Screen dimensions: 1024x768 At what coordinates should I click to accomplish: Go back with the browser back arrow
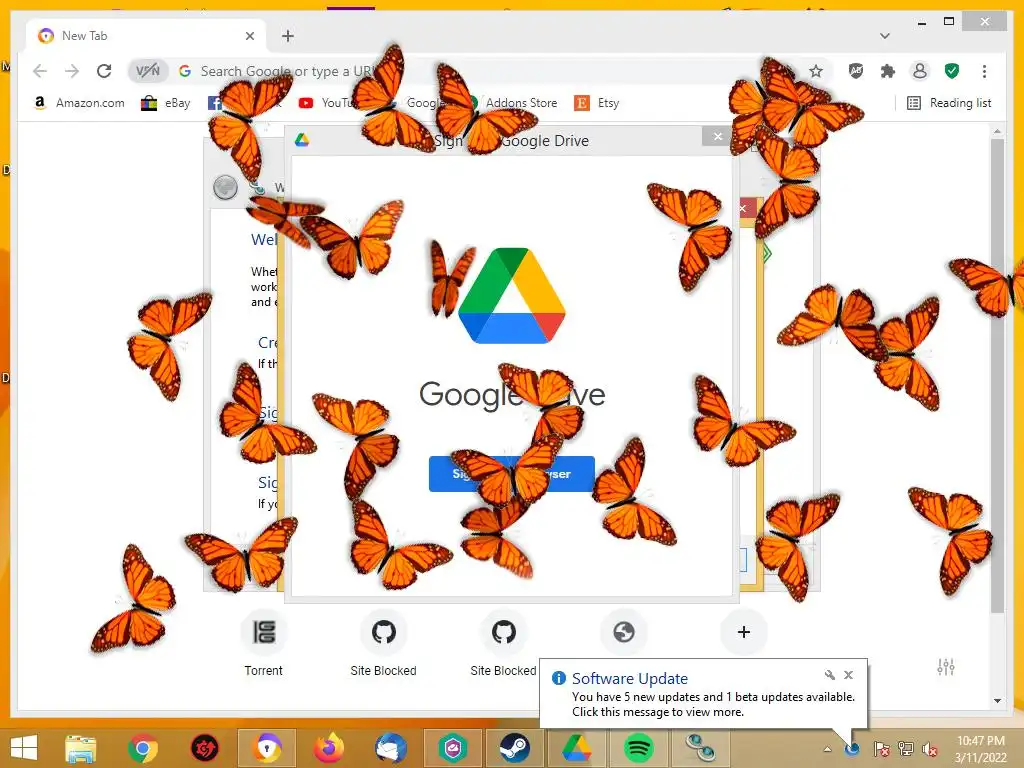(40, 71)
